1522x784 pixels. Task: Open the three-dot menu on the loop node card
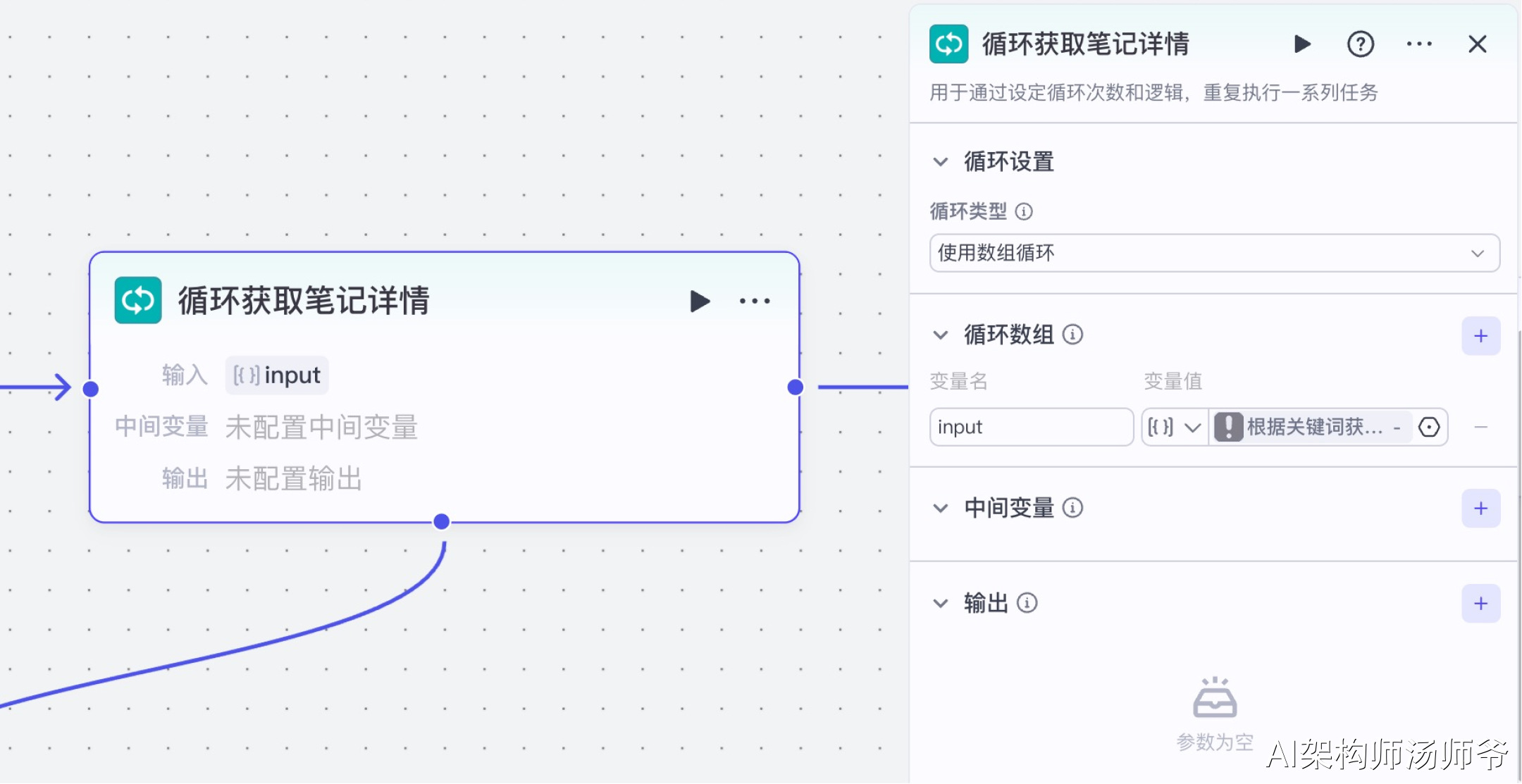(x=755, y=301)
